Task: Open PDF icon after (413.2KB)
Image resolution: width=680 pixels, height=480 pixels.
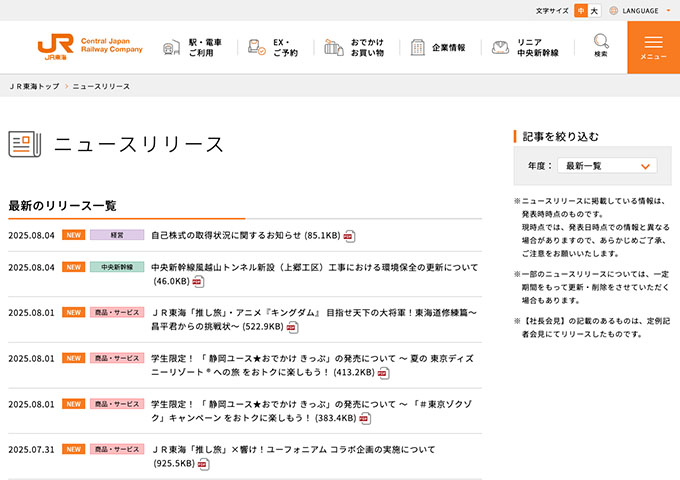Action: pos(383,373)
